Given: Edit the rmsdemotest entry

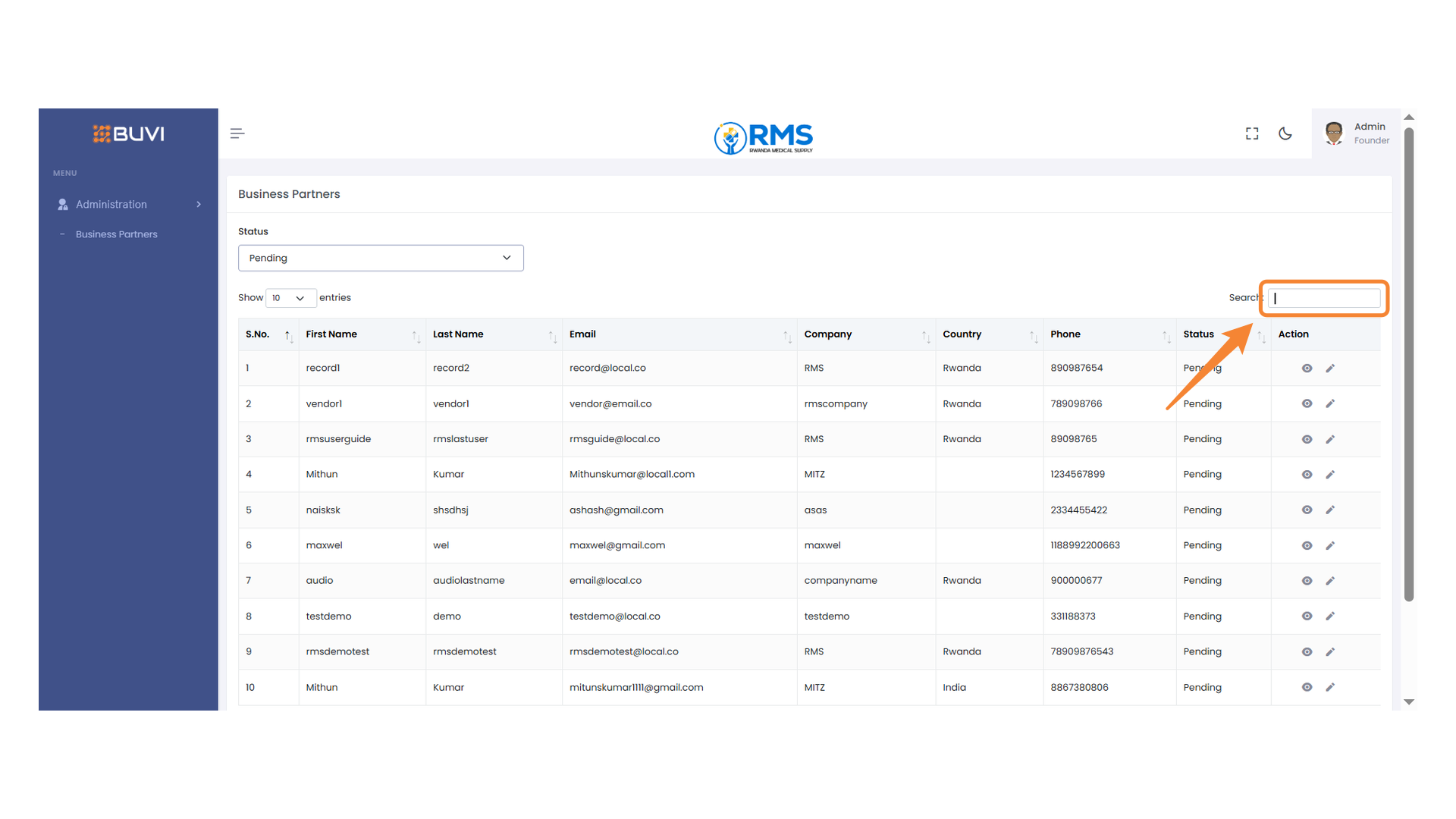Looking at the screenshot, I should [x=1330, y=652].
